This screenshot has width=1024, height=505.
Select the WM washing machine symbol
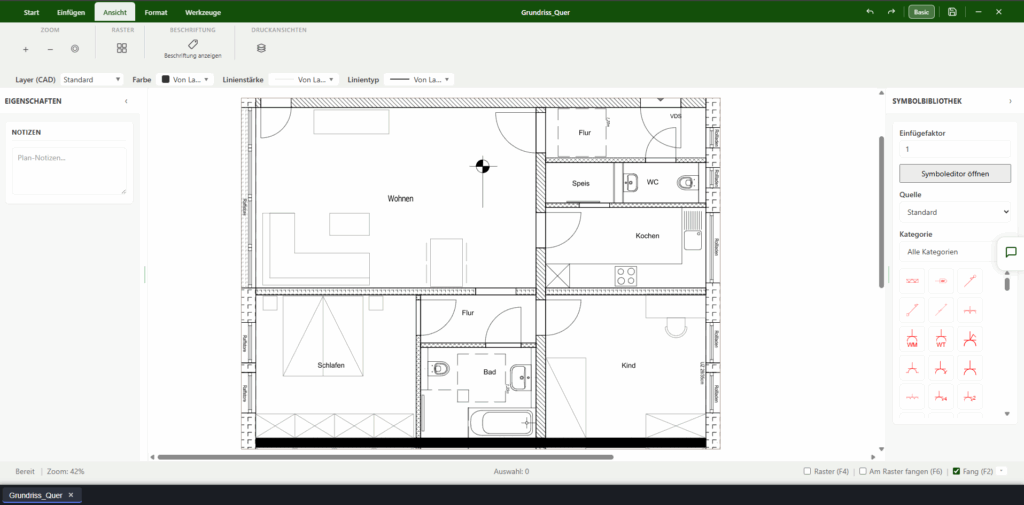(912, 339)
